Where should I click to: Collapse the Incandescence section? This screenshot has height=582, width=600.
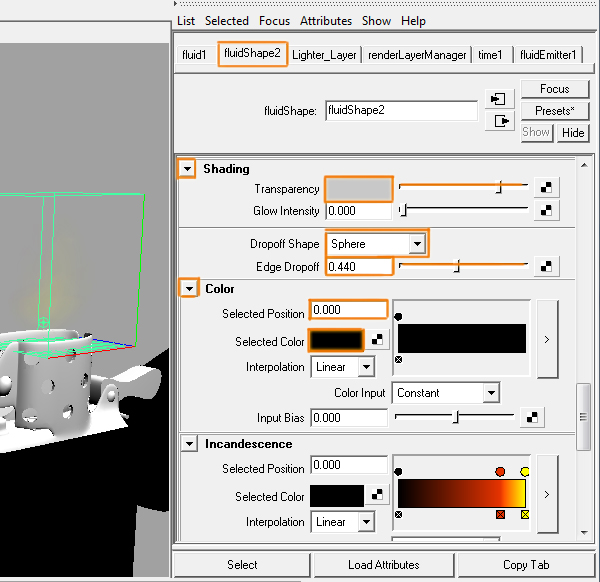[x=189, y=444]
